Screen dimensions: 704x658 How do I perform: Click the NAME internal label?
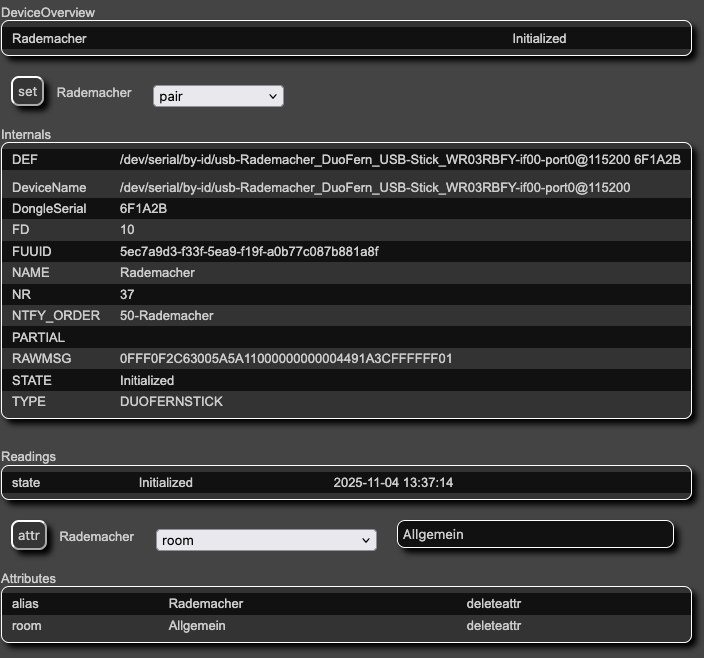click(x=31, y=272)
